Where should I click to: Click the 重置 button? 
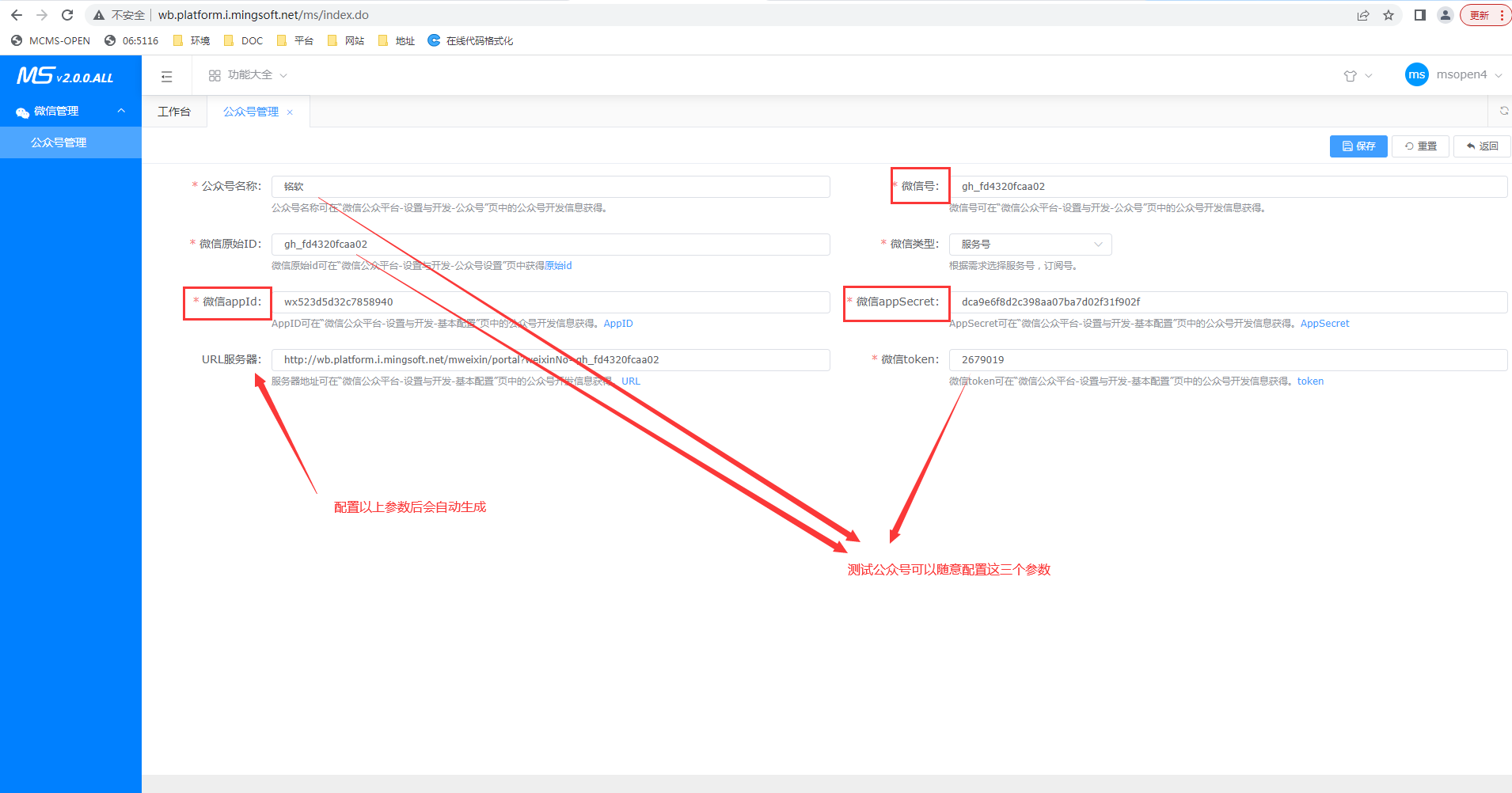[x=1420, y=146]
